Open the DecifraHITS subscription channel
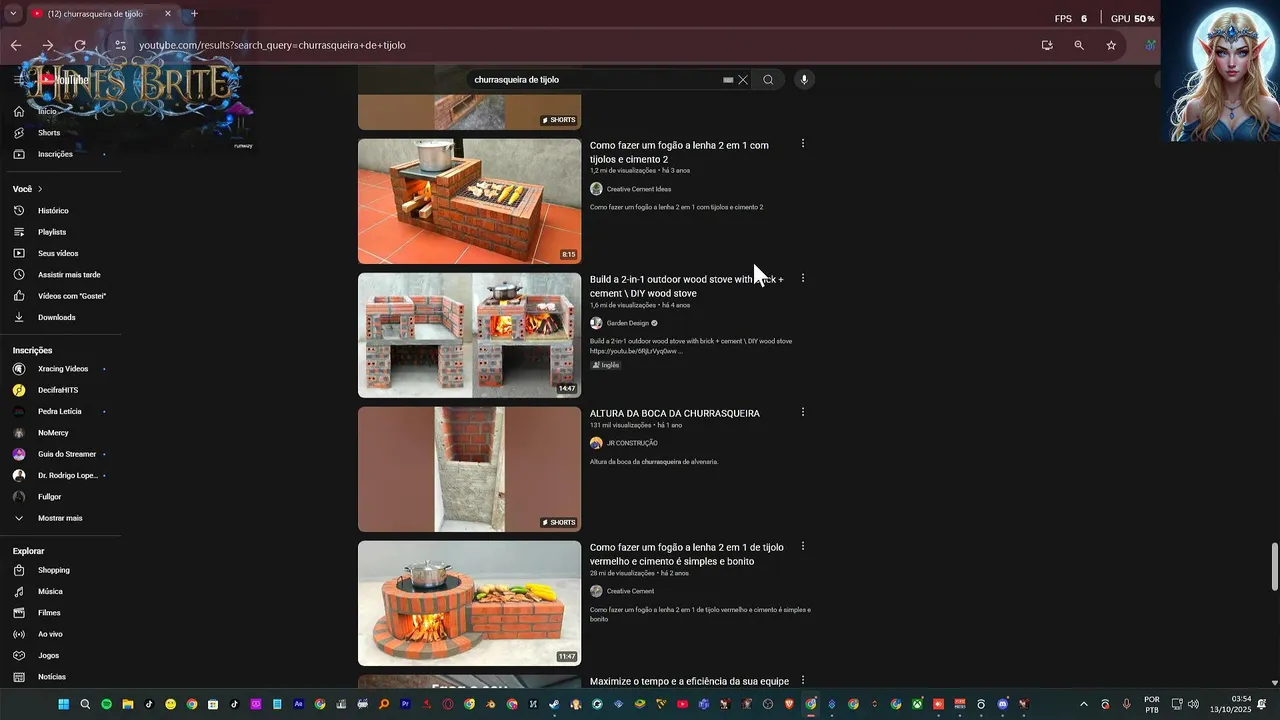The width and height of the screenshot is (1280, 720). (58, 390)
